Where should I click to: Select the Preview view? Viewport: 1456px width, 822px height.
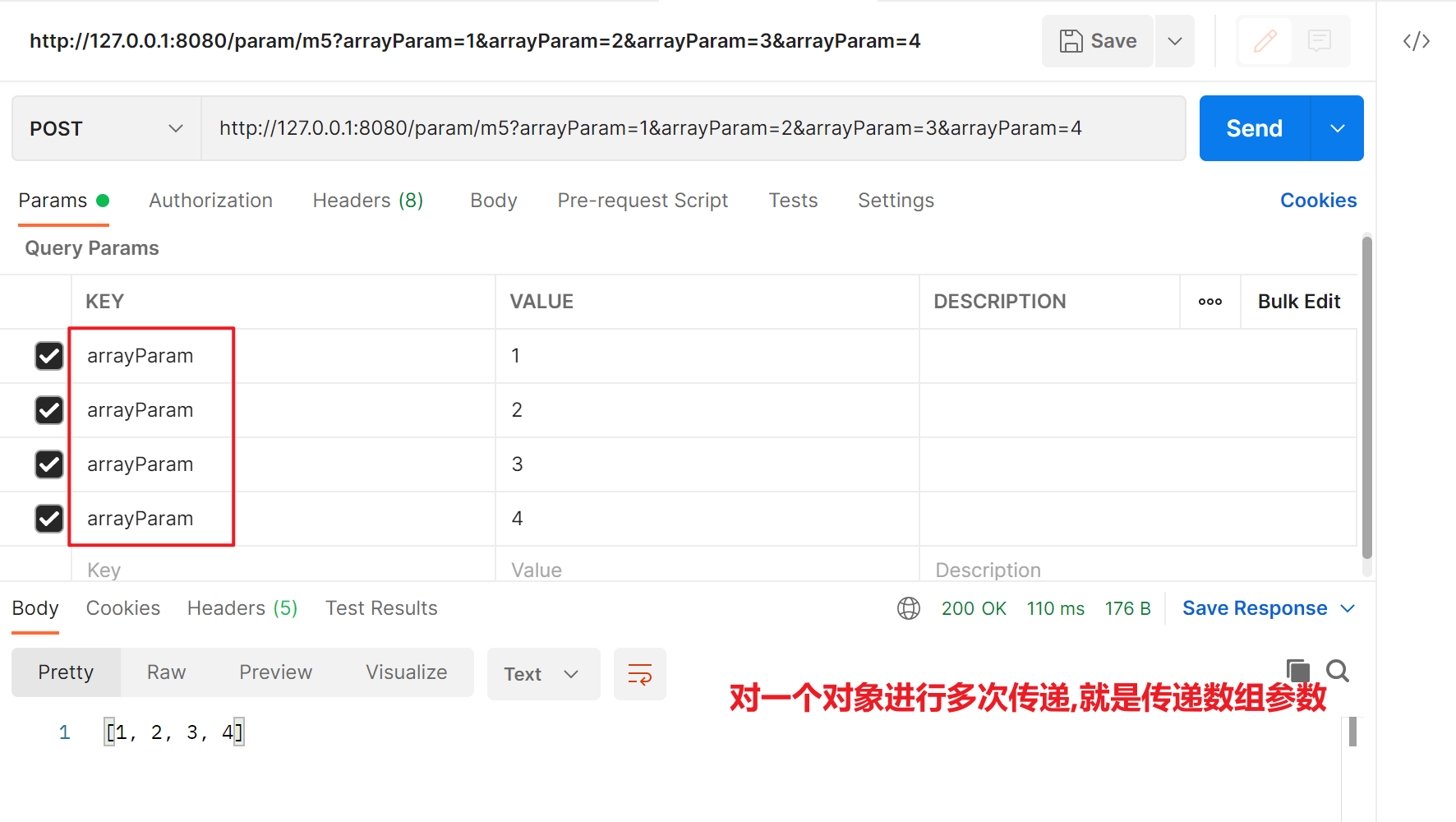pyautogui.click(x=275, y=672)
